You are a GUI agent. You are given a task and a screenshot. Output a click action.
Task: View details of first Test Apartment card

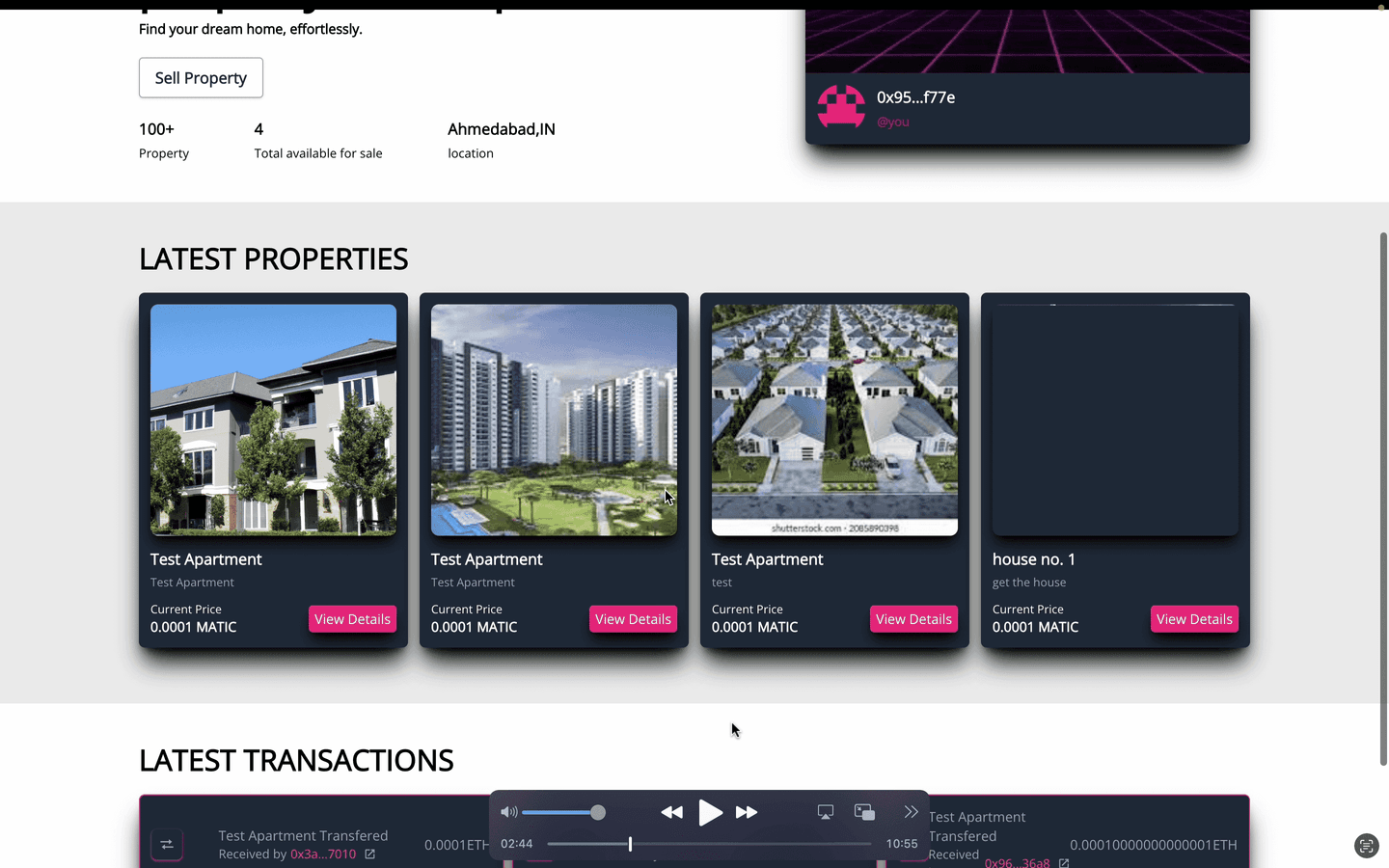[x=352, y=619]
